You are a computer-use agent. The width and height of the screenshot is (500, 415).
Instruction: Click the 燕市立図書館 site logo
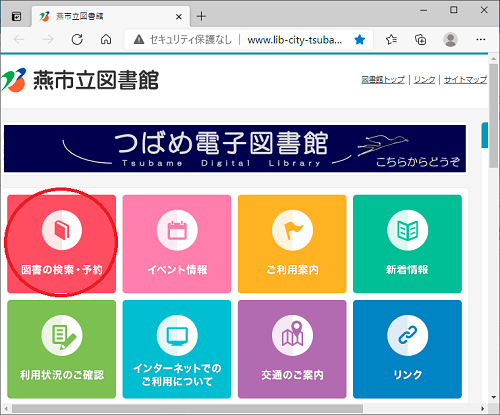(x=80, y=80)
